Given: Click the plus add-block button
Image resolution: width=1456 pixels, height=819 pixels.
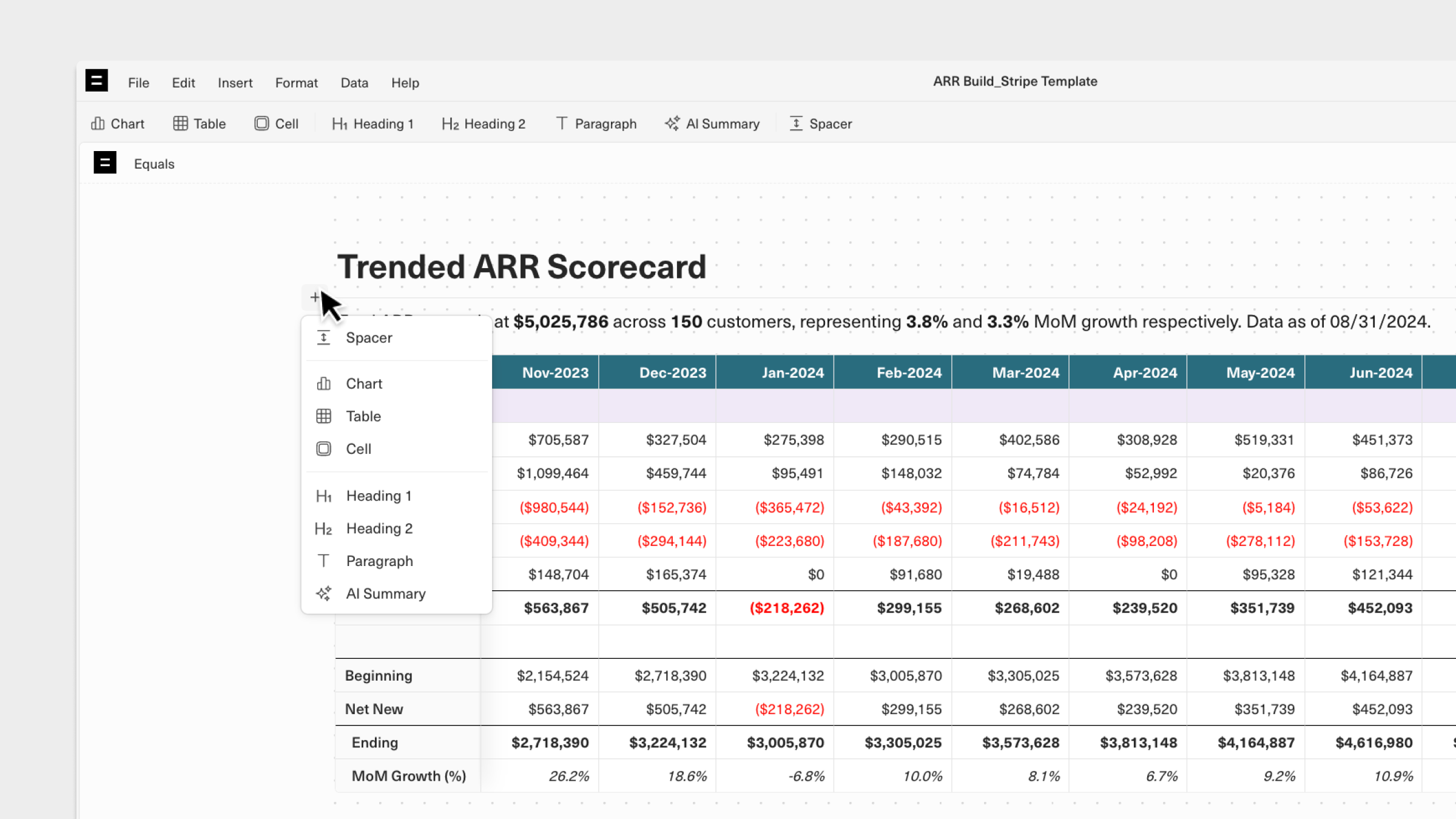Looking at the screenshot, I should click(x=314, y=297).
